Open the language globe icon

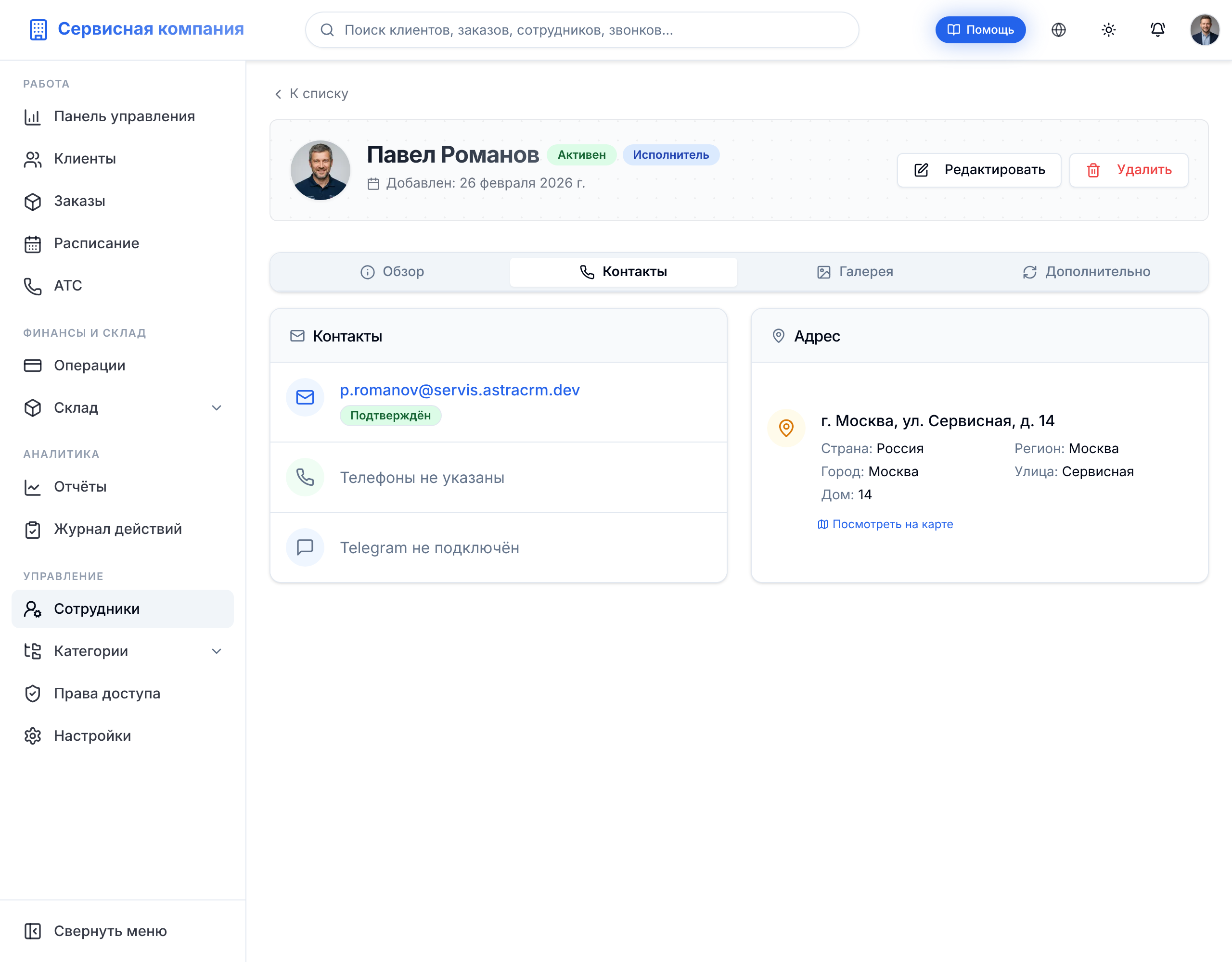point(1058,30)
